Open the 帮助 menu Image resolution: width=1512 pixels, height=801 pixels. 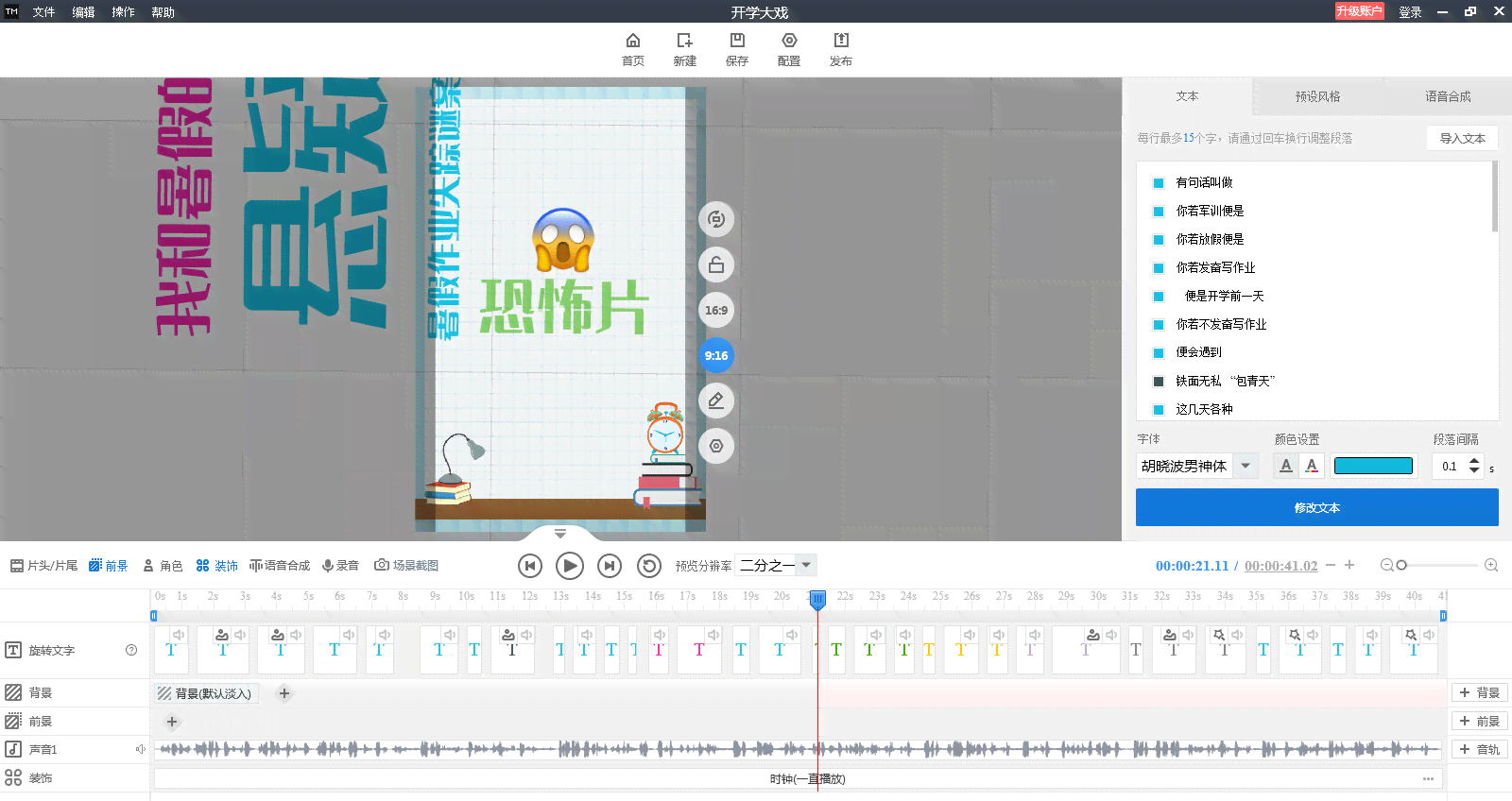tap(163, 12)
